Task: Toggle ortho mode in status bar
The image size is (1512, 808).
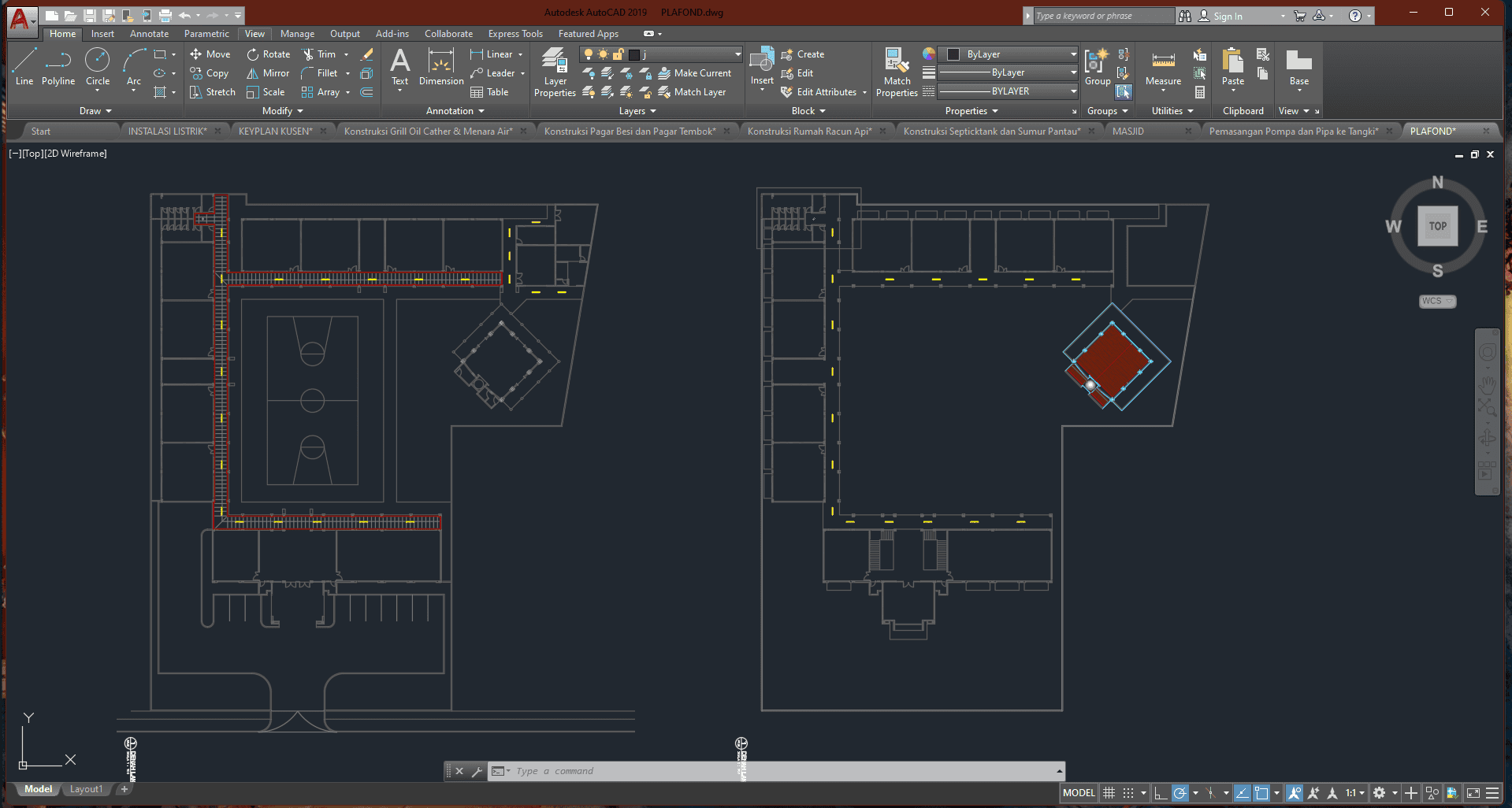Action: (1160, 793)
